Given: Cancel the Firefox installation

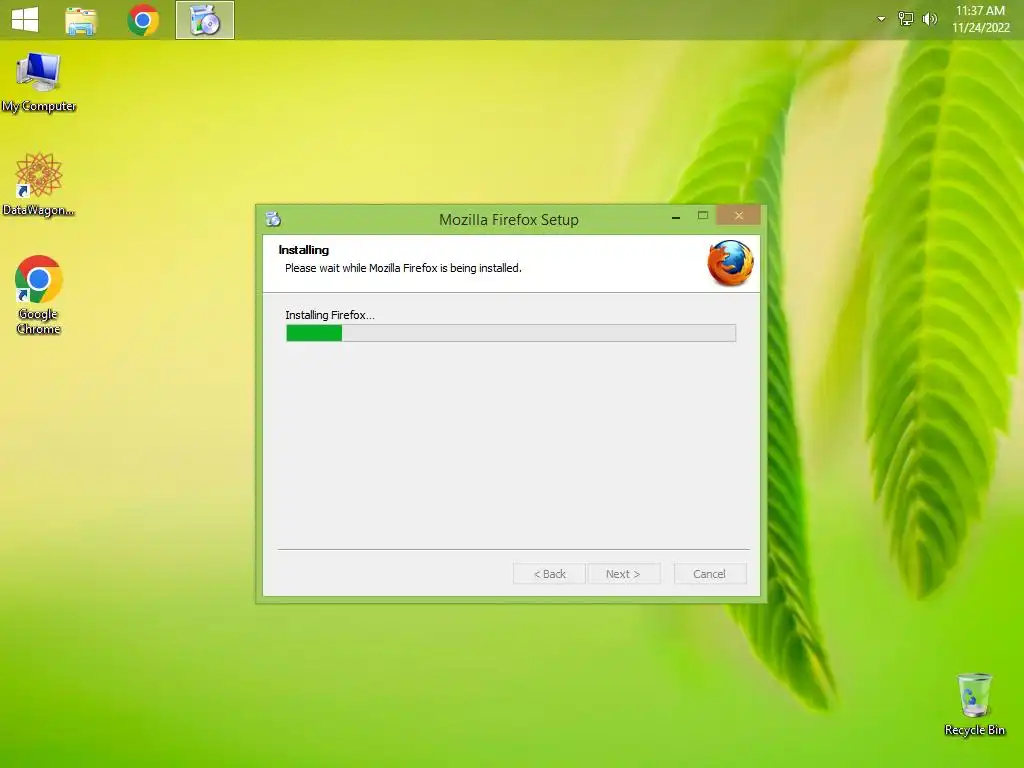Looking at the screenshot, I should coord(710,574).
